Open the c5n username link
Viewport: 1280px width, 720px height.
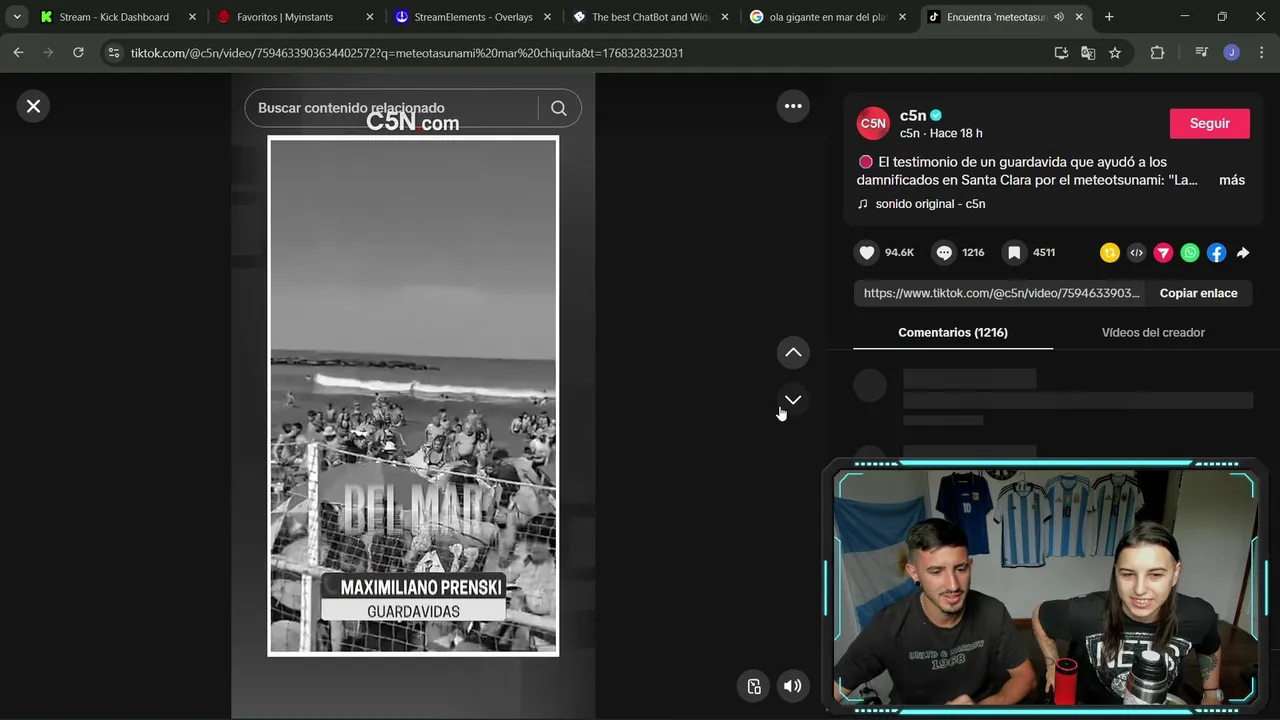coord(912,115)
